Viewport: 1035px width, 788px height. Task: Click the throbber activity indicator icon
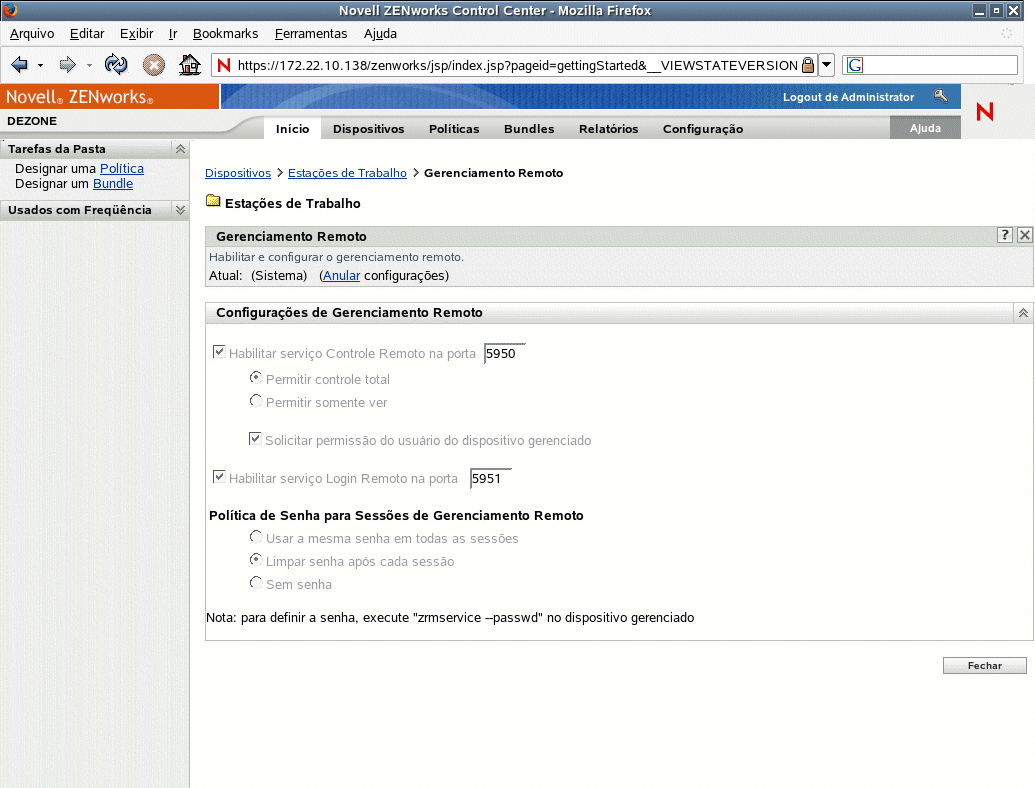(1007, 34)
